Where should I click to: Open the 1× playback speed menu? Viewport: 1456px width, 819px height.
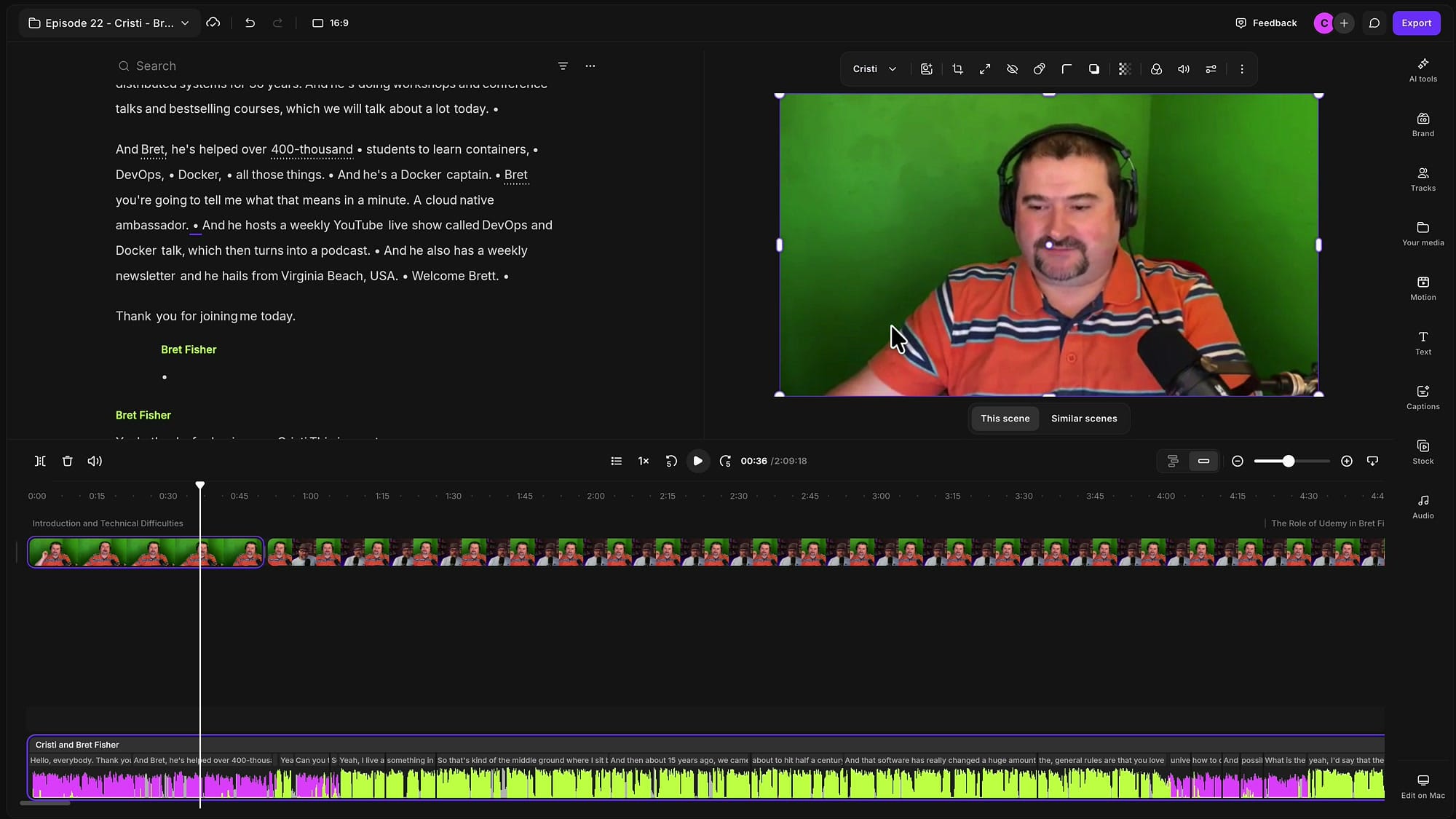(643, 461)
